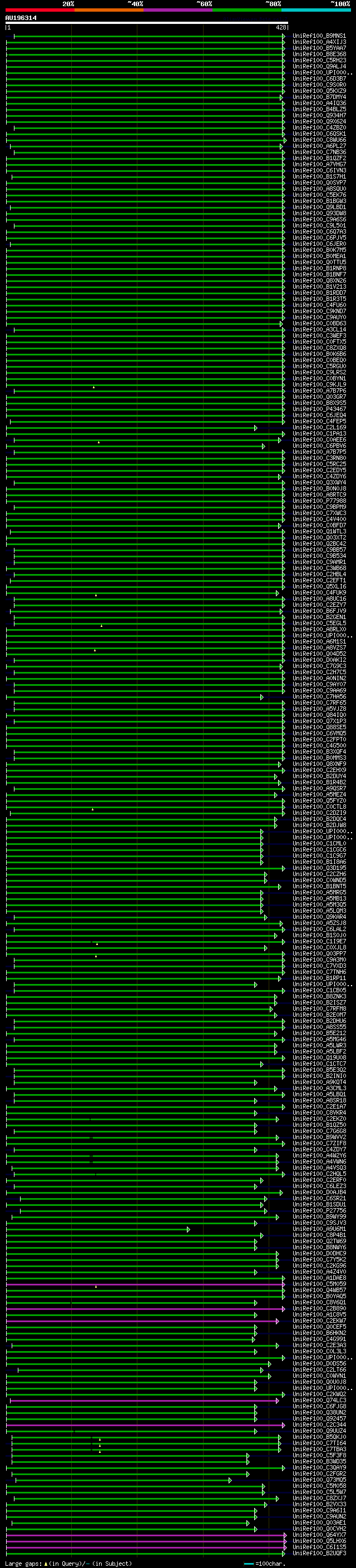Click hit UniRef100_C4FEP5
The width and height of the screenshot is (356, 1568).
click(x=319, y=421)
